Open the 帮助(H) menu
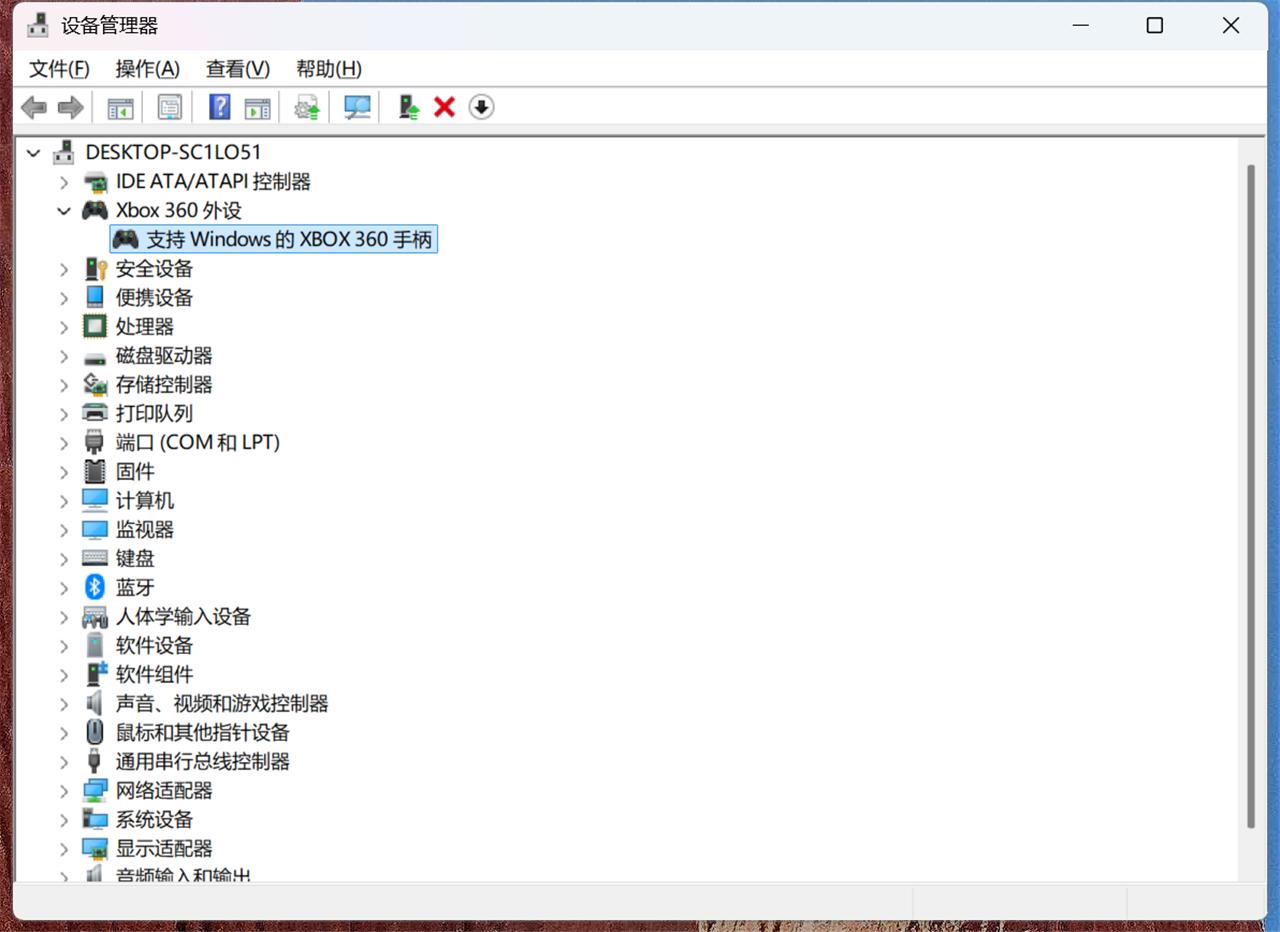The height and width of the screenshot is (932, 1280). [329, 69]
